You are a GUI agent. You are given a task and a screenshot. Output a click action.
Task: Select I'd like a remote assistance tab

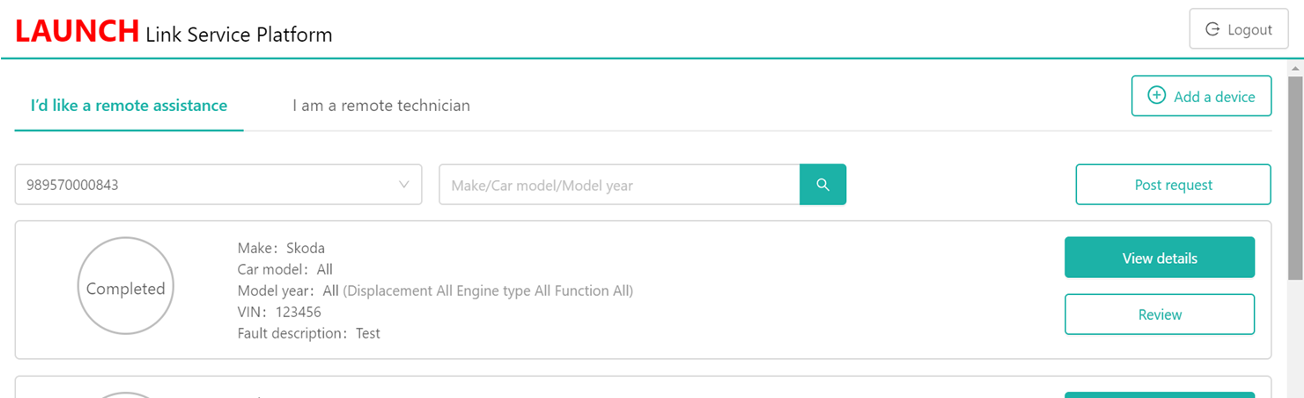click(x=129, y=105)
